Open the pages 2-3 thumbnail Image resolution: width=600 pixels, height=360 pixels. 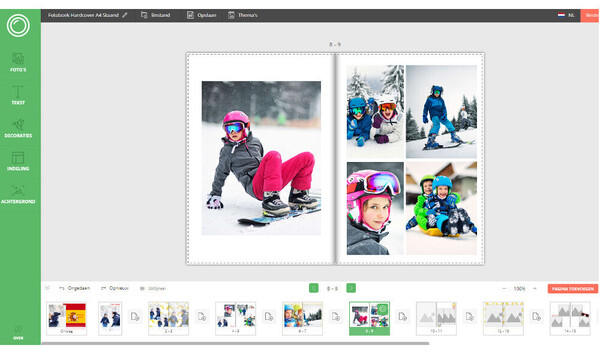(168, 318)
